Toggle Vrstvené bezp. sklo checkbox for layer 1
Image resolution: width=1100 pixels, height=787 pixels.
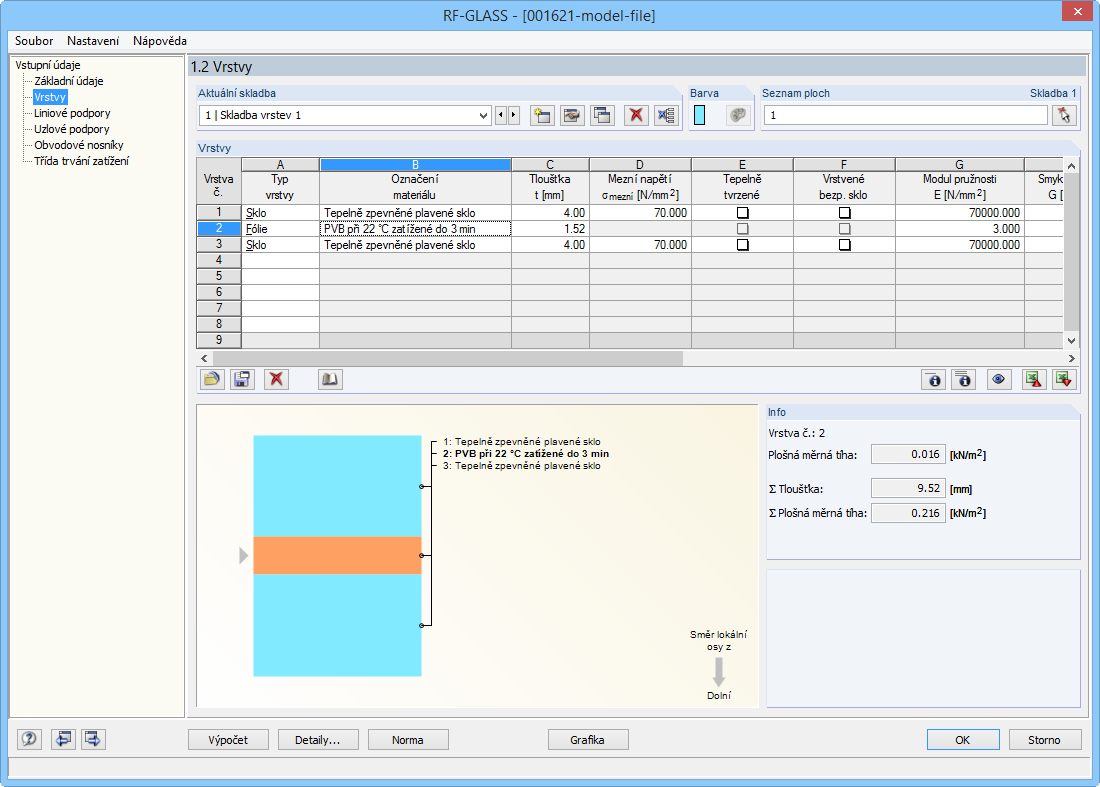(x=845, y=213)
